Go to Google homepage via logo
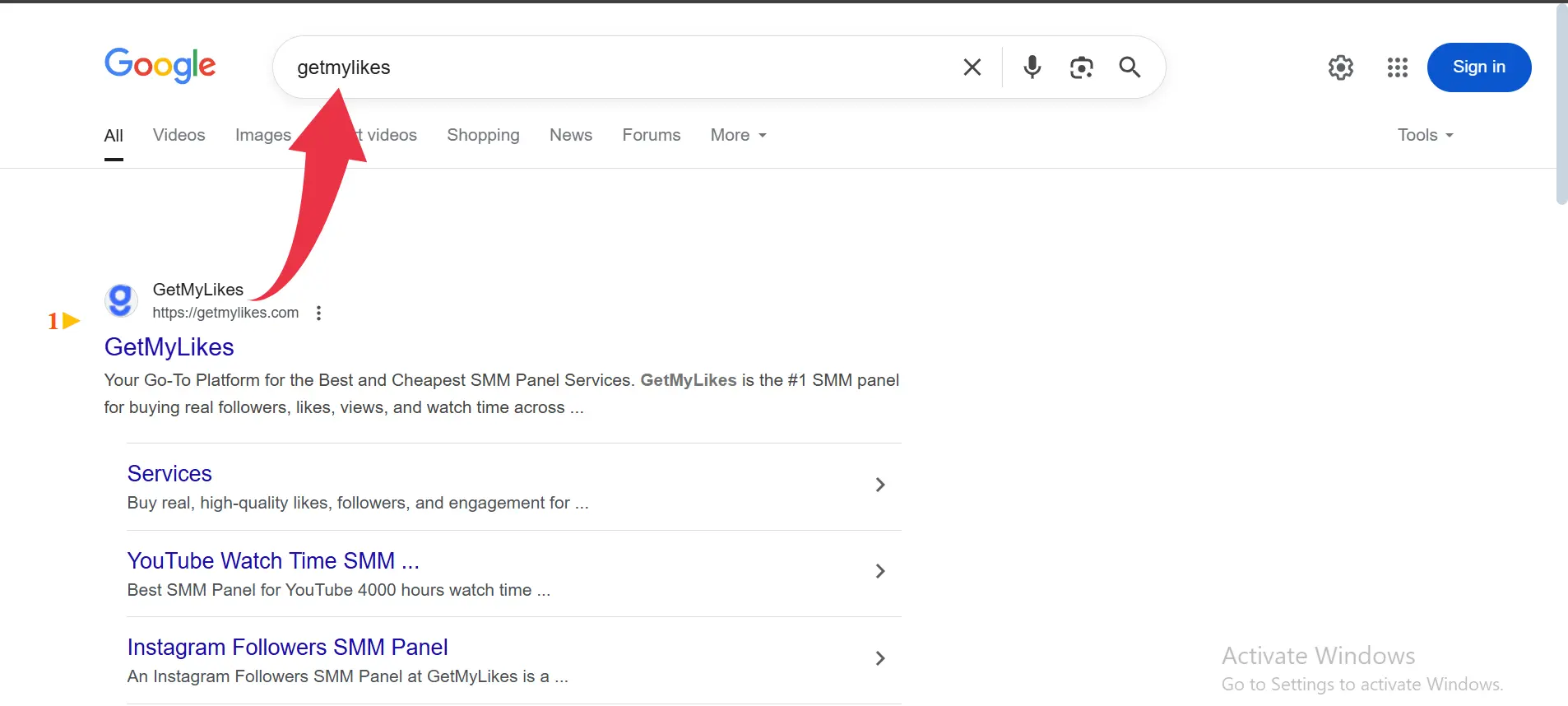 pyautogui.click(x=160, y=66)
